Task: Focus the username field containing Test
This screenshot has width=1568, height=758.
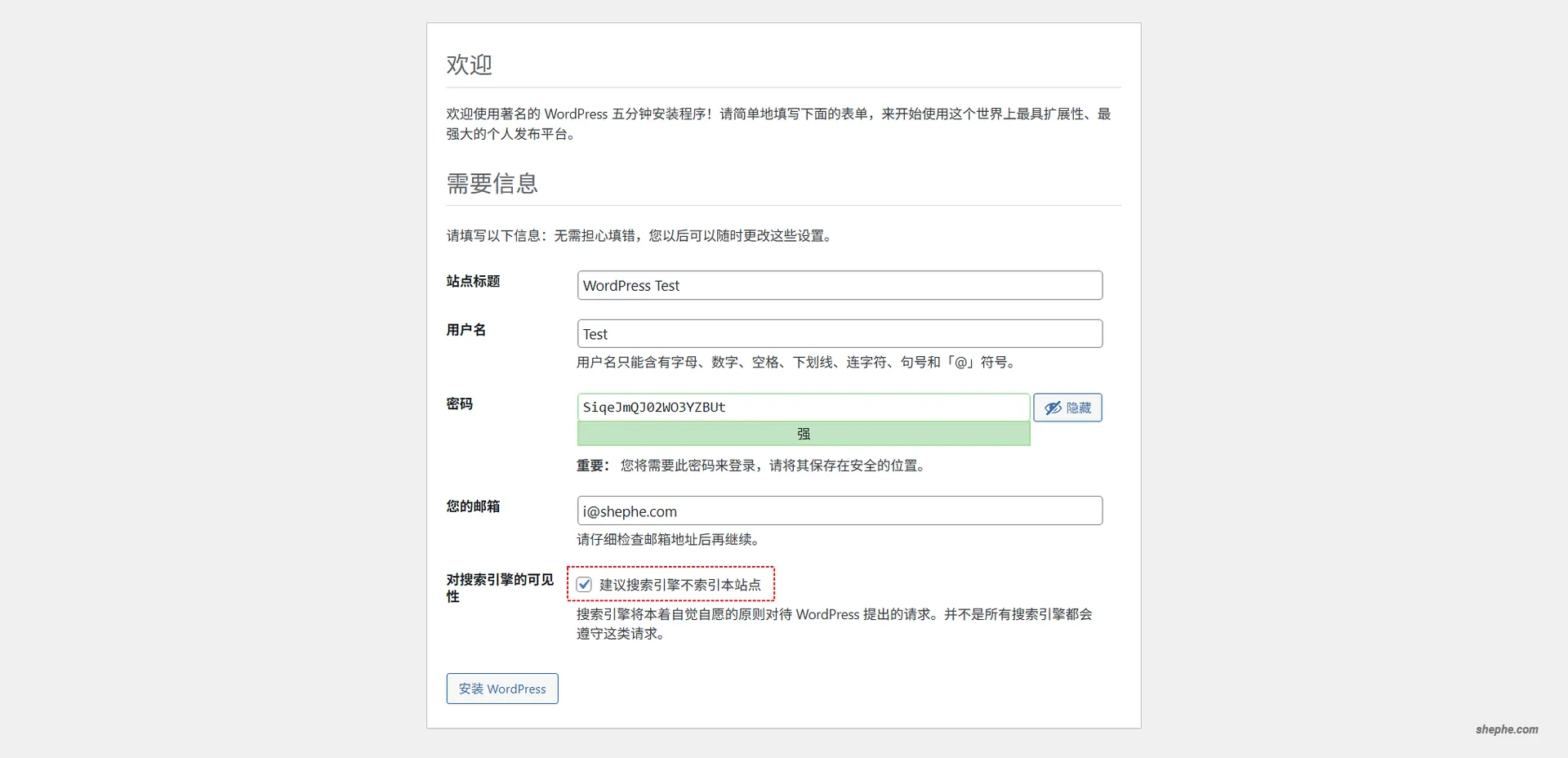Action: click(x=840, y=333)
